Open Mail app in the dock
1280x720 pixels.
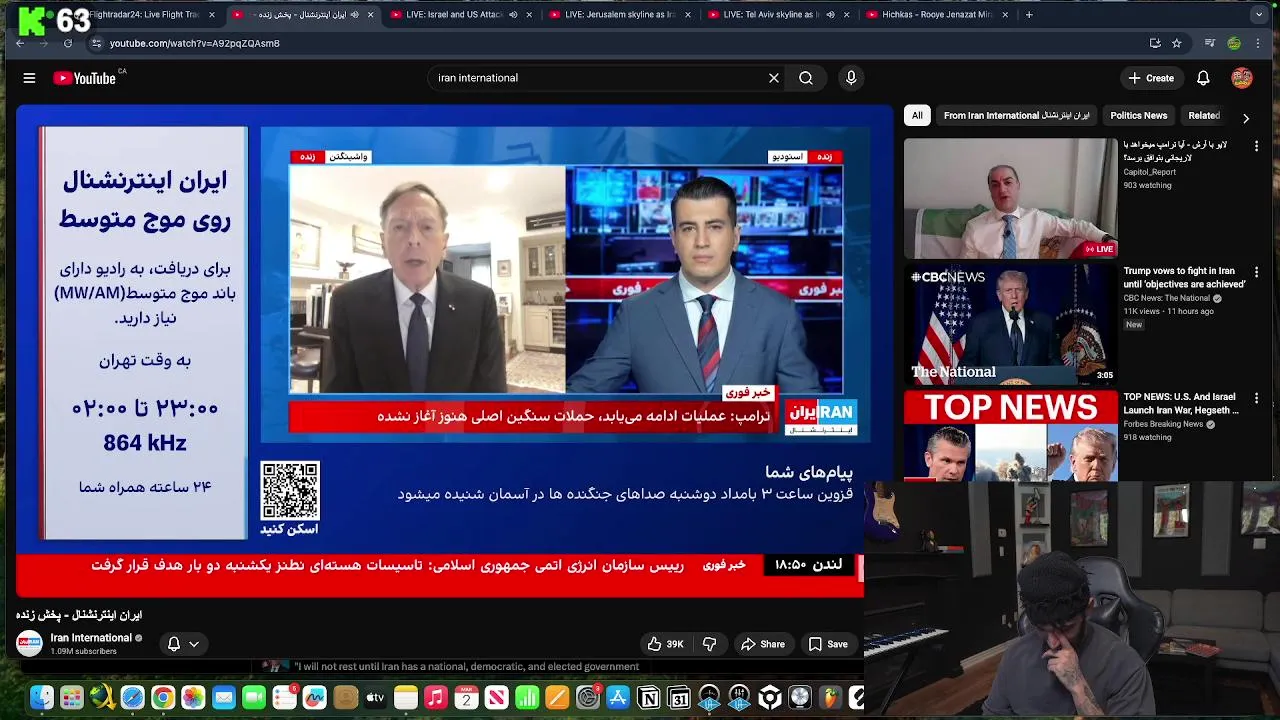[224, 698]
